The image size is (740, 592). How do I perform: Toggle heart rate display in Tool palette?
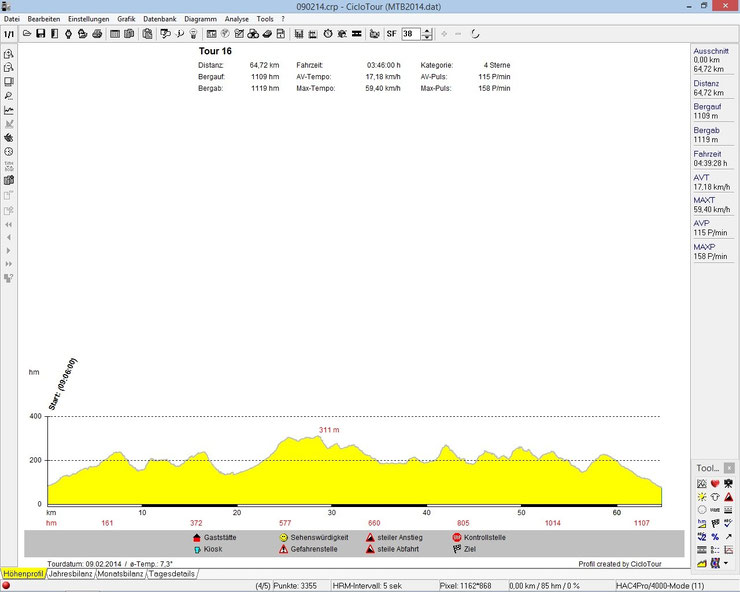click(x=715, y=483)
